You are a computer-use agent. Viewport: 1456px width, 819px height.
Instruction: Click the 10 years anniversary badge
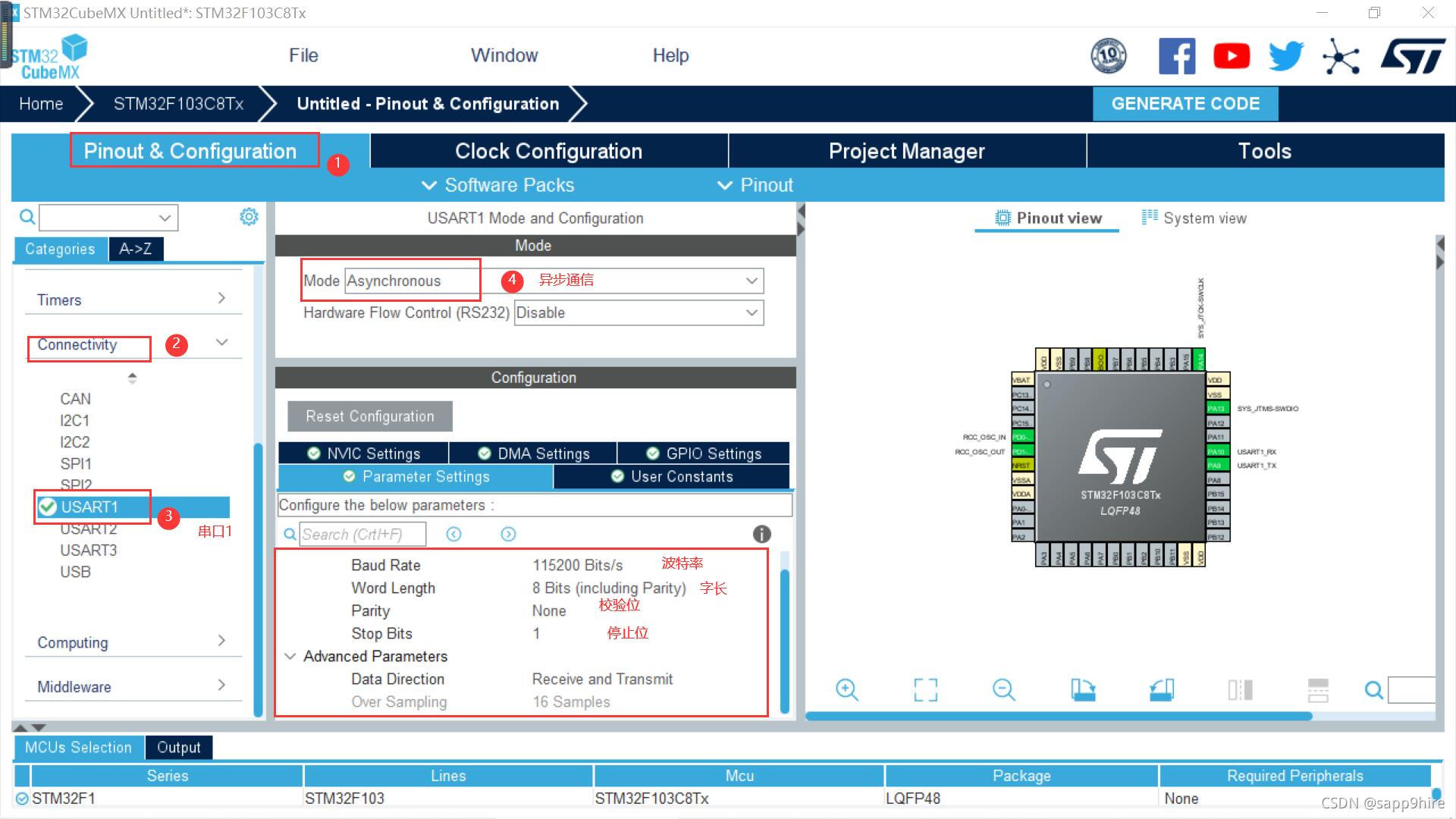pyautogui.click(x=1109, y=55)
